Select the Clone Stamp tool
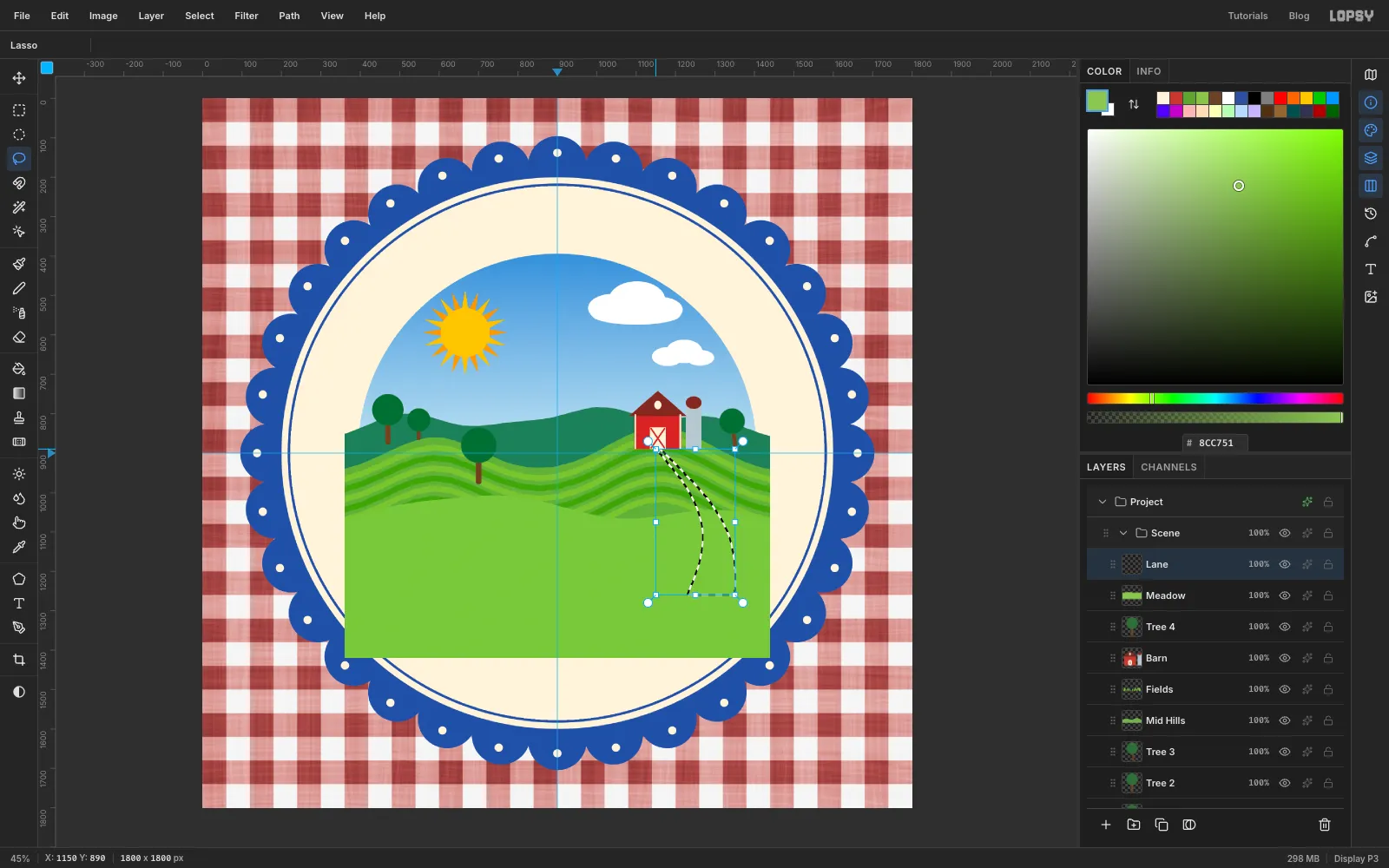This screenshot has height=868, width=1389. click(x=19, y=418)
